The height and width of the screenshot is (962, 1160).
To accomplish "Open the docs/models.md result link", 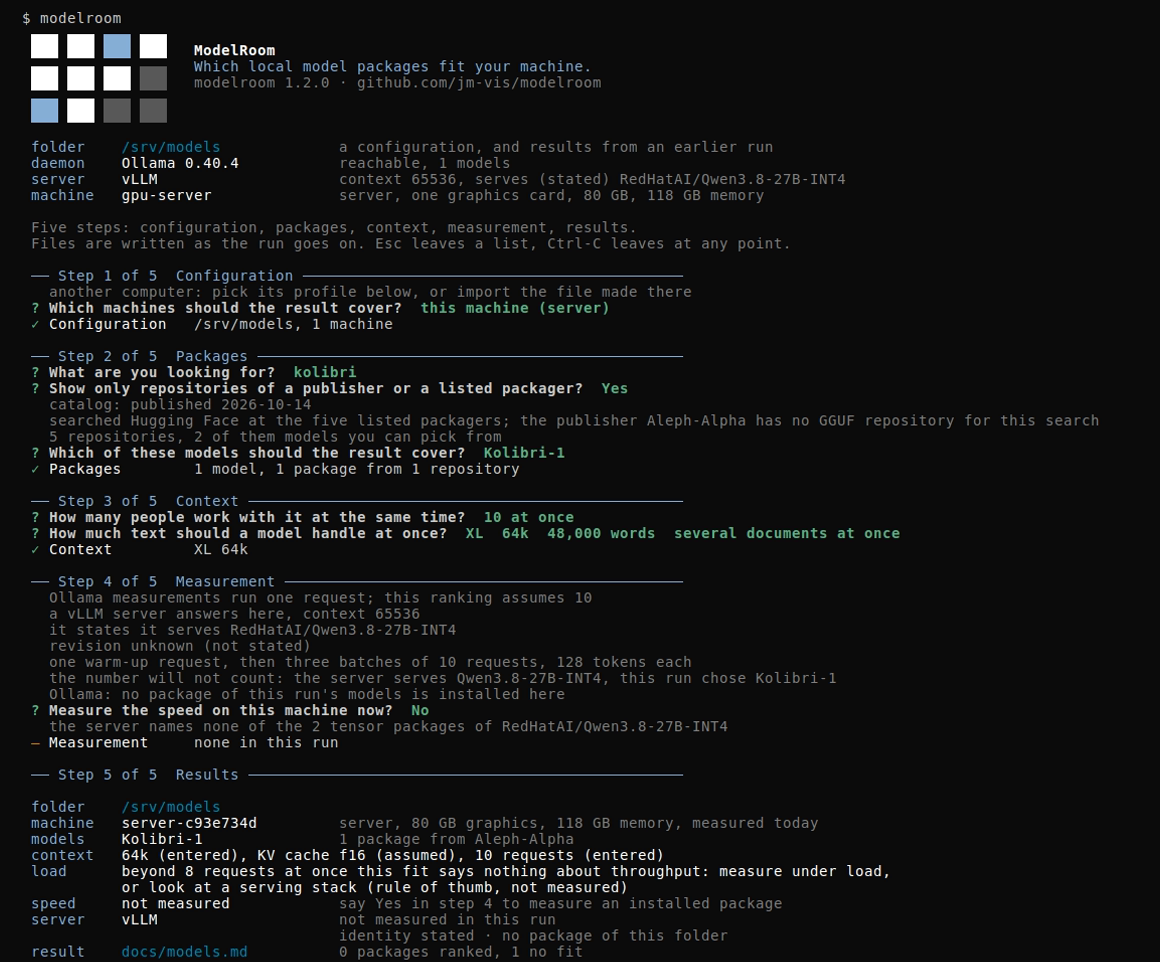I will [x=184, y=952].
